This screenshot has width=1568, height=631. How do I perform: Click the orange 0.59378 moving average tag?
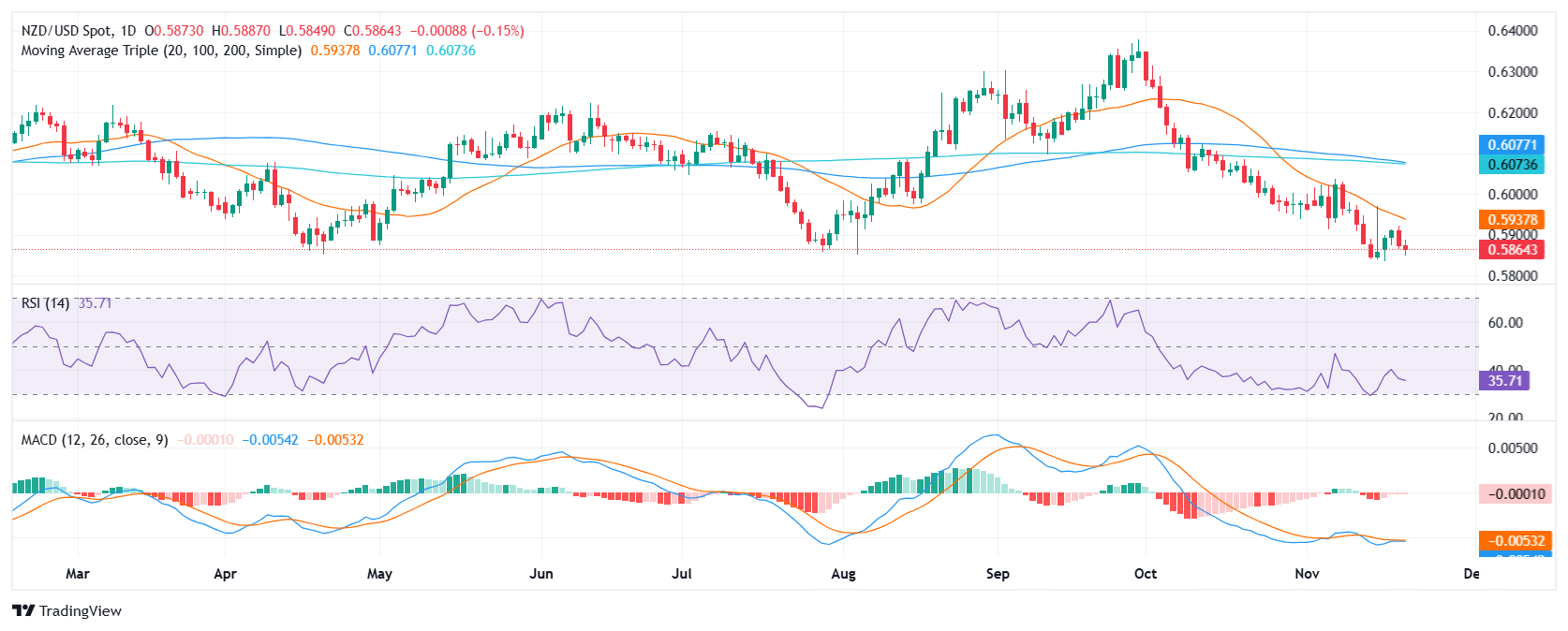tap(1512, 220)
